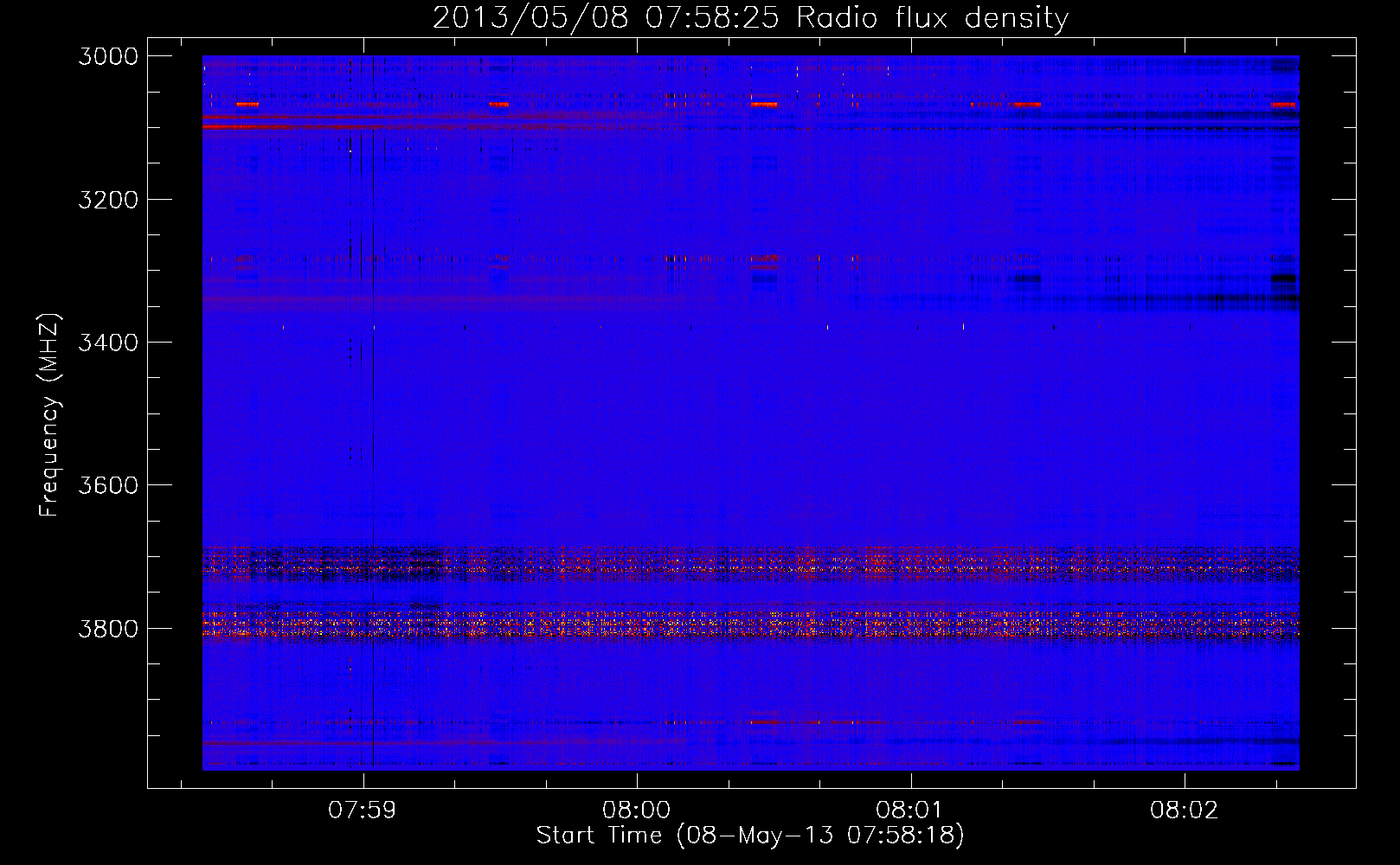Click the 08:02 time tick label

pos(1184,811)
